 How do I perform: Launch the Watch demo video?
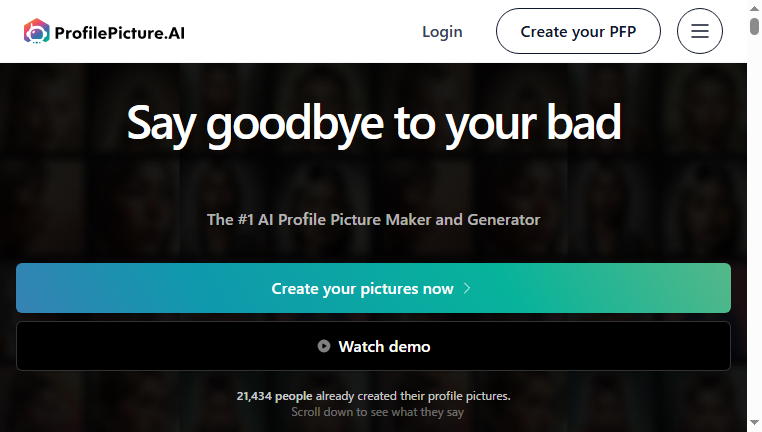[373, 346]
